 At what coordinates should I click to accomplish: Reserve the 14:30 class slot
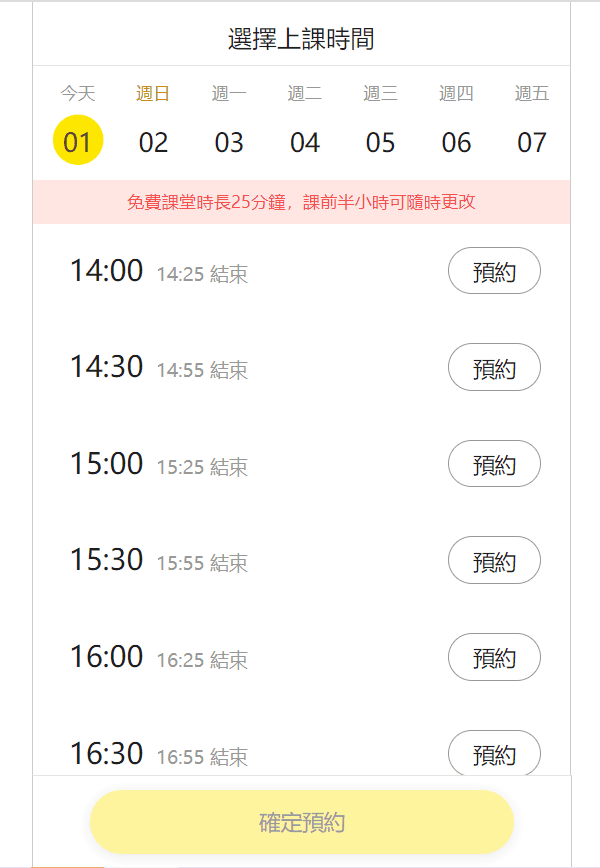tap(494, 367)
